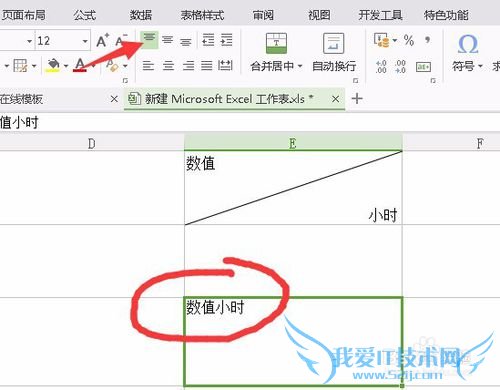This screenshot has height=390, width=500.
Task: Expand the 符号 dropdown arrow
Action: click(480, 66)
